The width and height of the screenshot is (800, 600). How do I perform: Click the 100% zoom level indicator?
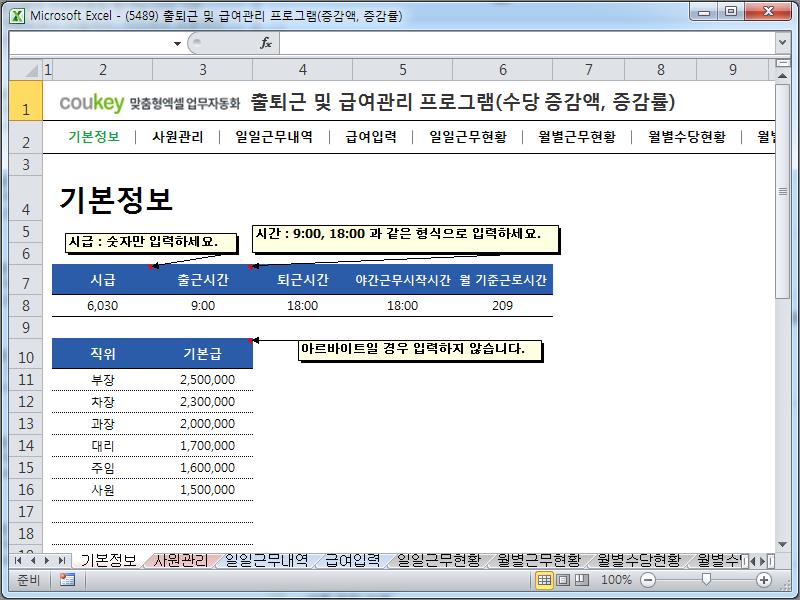[616, 580]
